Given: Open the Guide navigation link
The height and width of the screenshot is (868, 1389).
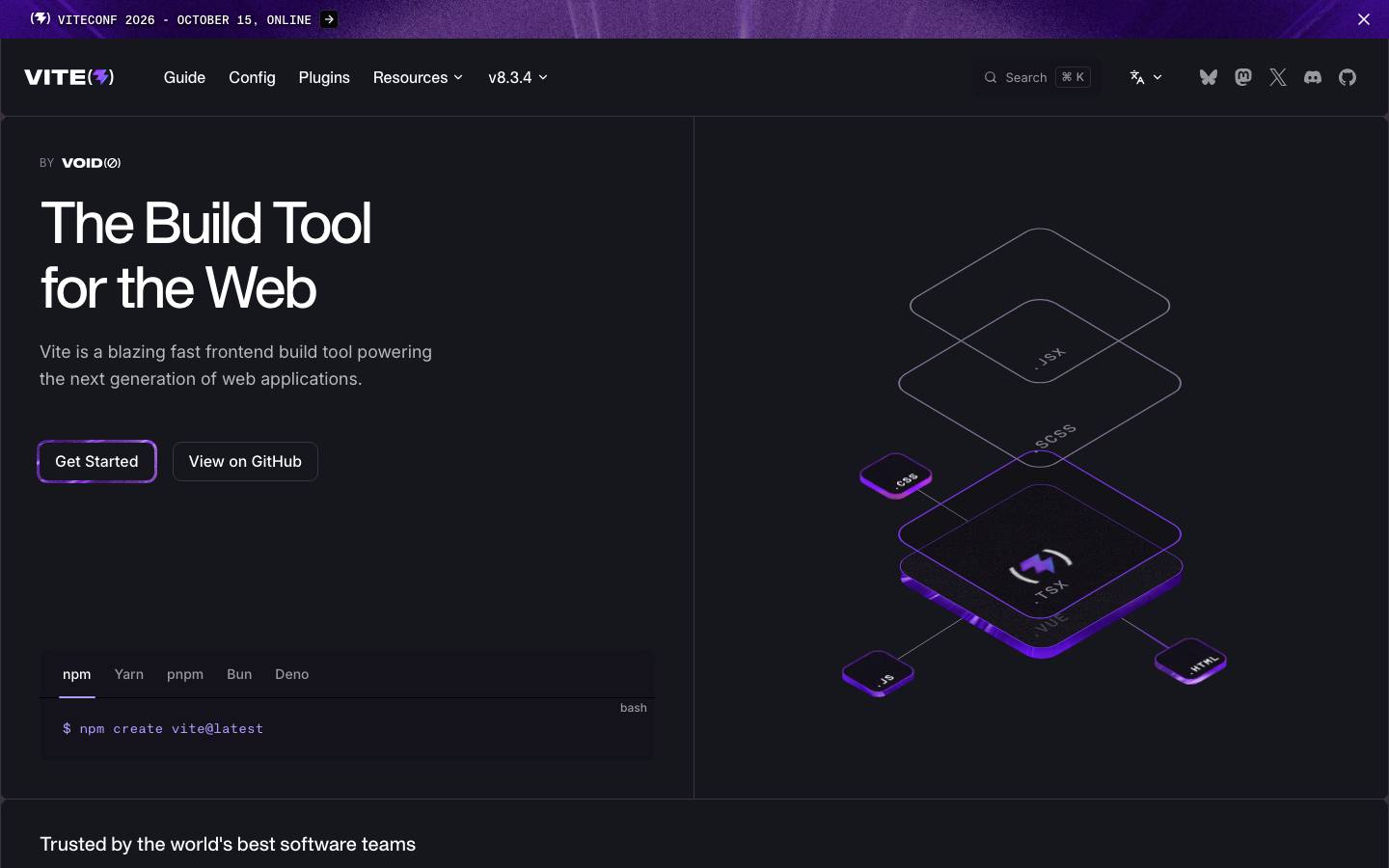Looking at the screenshot, I should point(184,77).
